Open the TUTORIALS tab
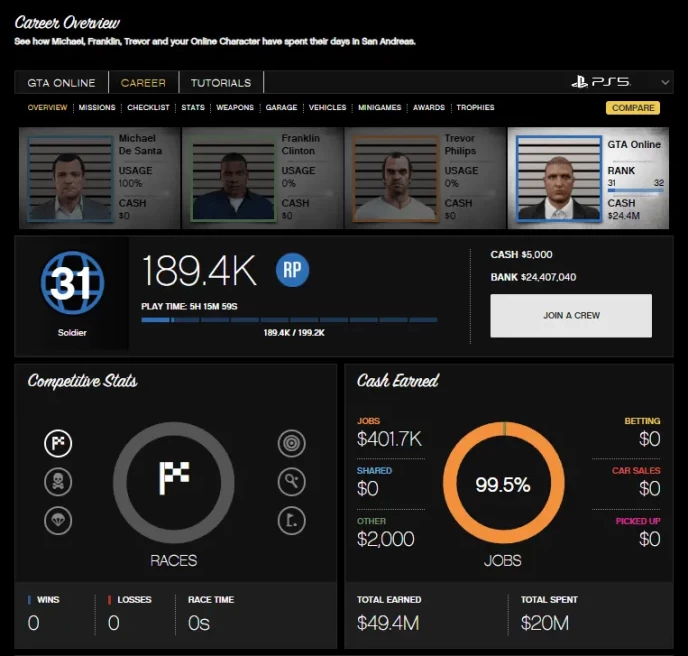 pos(221,82)
